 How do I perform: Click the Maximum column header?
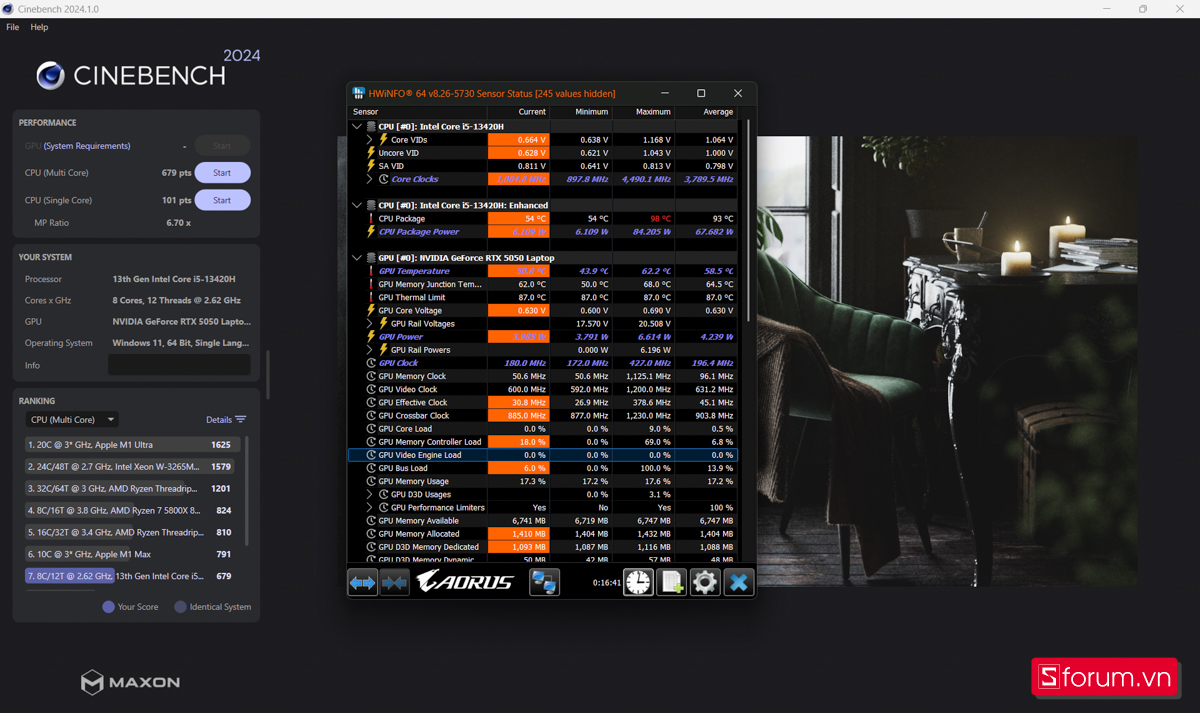643,112
